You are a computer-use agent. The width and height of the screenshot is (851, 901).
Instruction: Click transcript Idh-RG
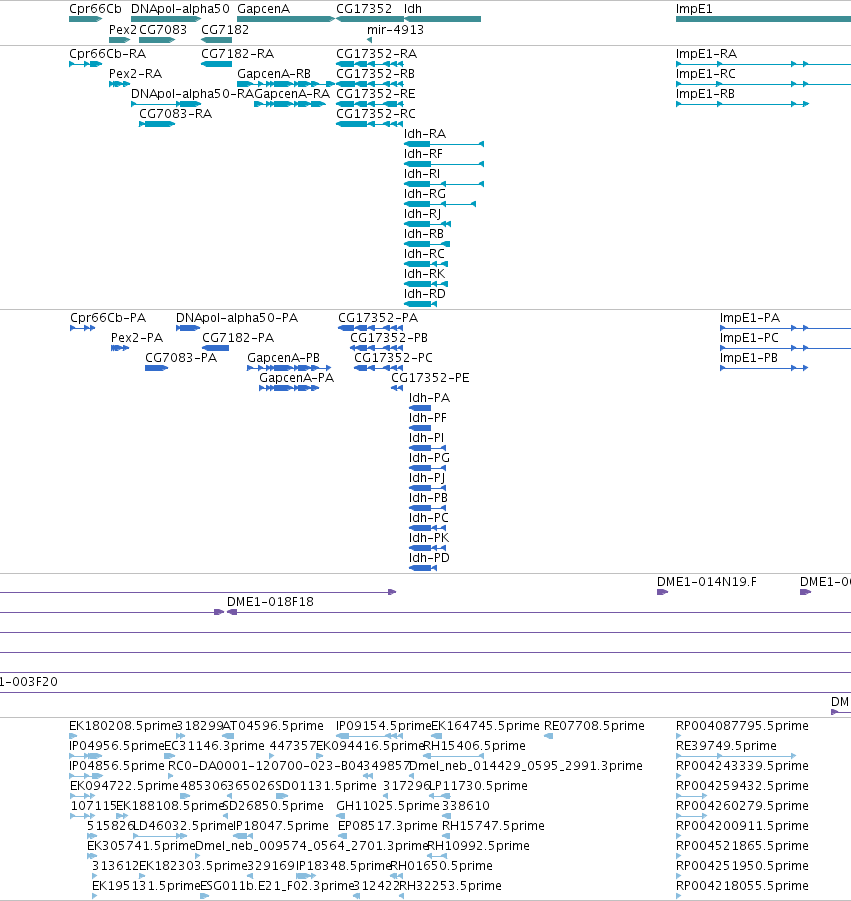tap(425, 194)
